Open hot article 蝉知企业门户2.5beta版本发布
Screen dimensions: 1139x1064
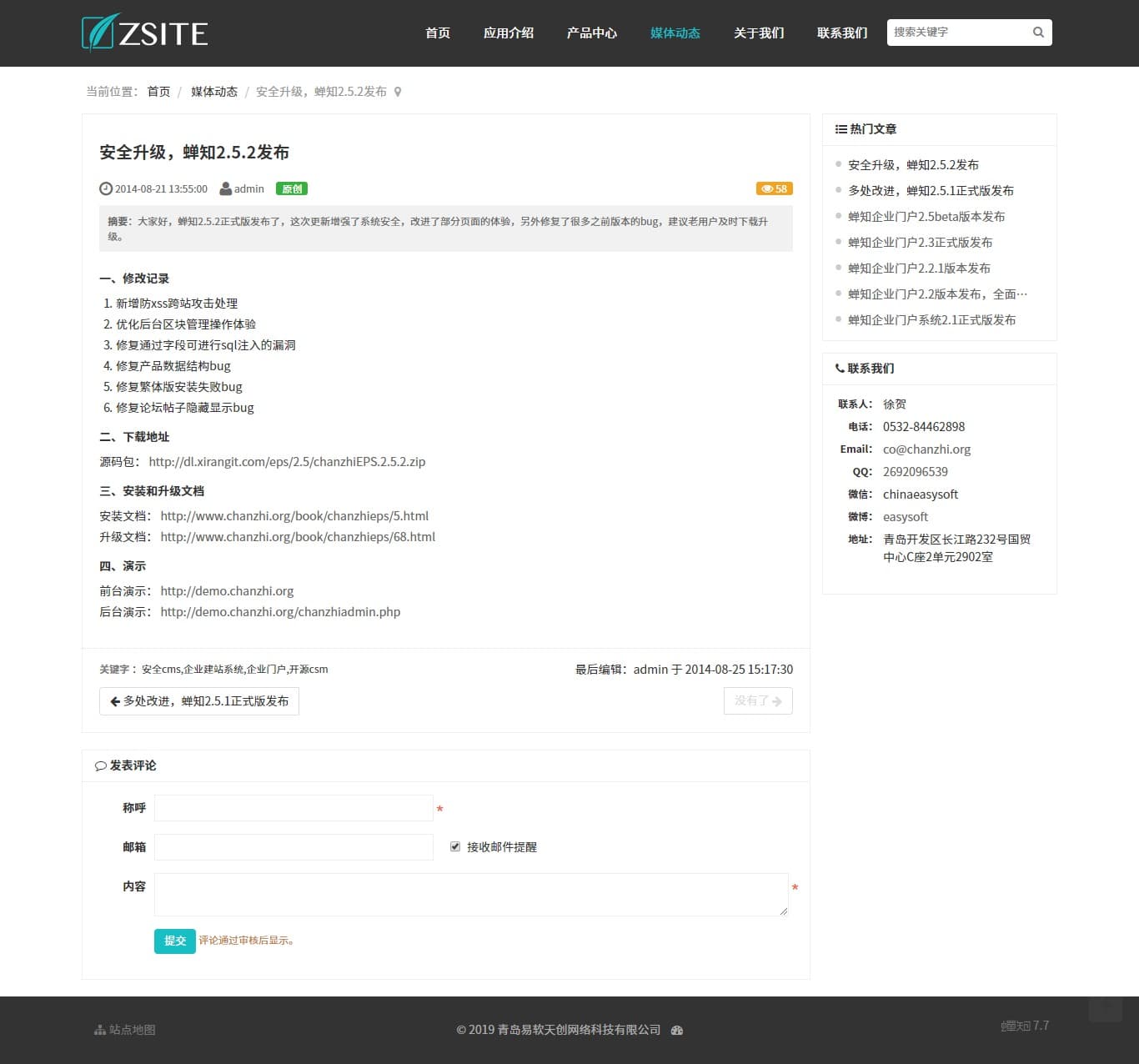point(926,217)
